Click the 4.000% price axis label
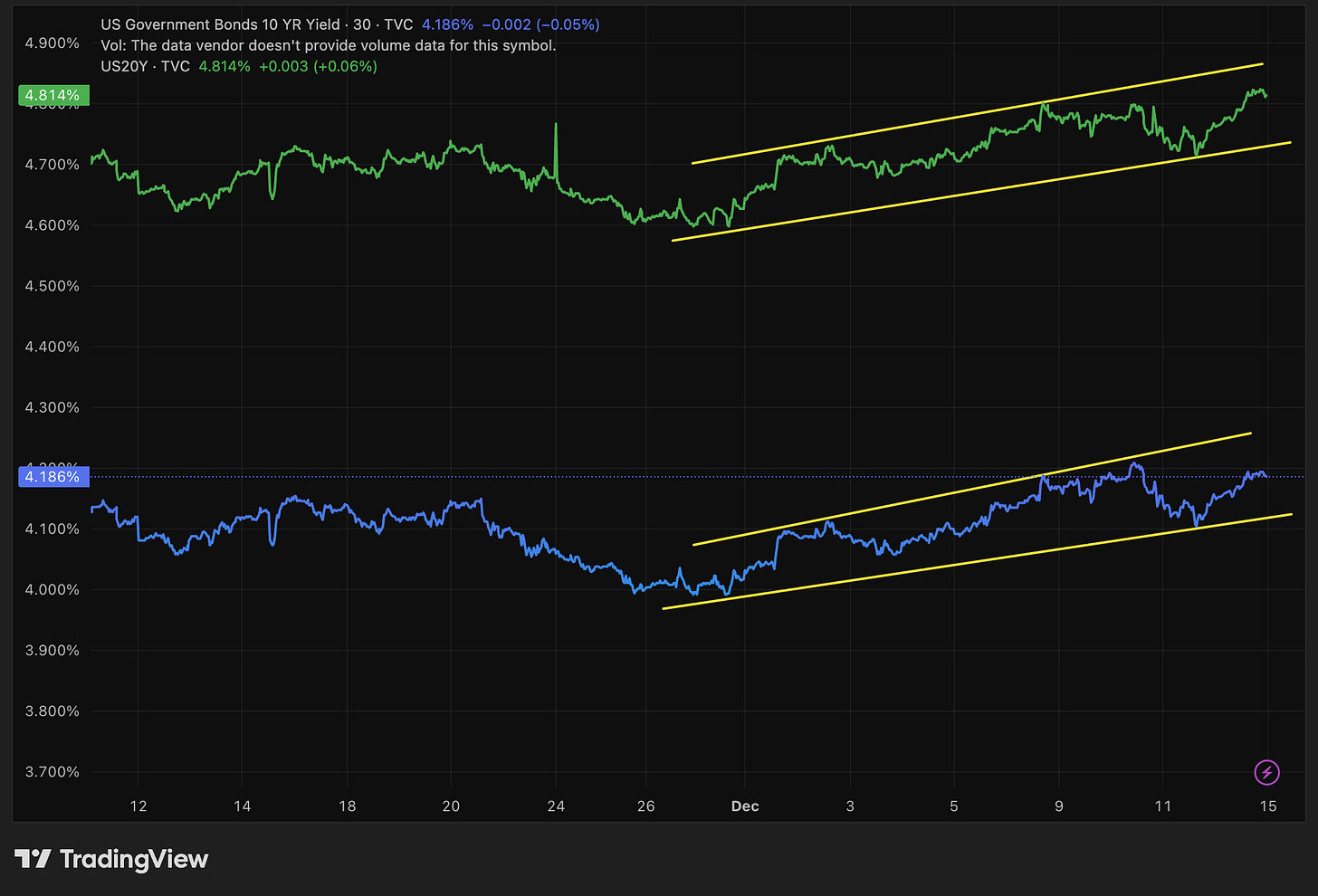The image size is (1318, 896). [x=52, y=589]
